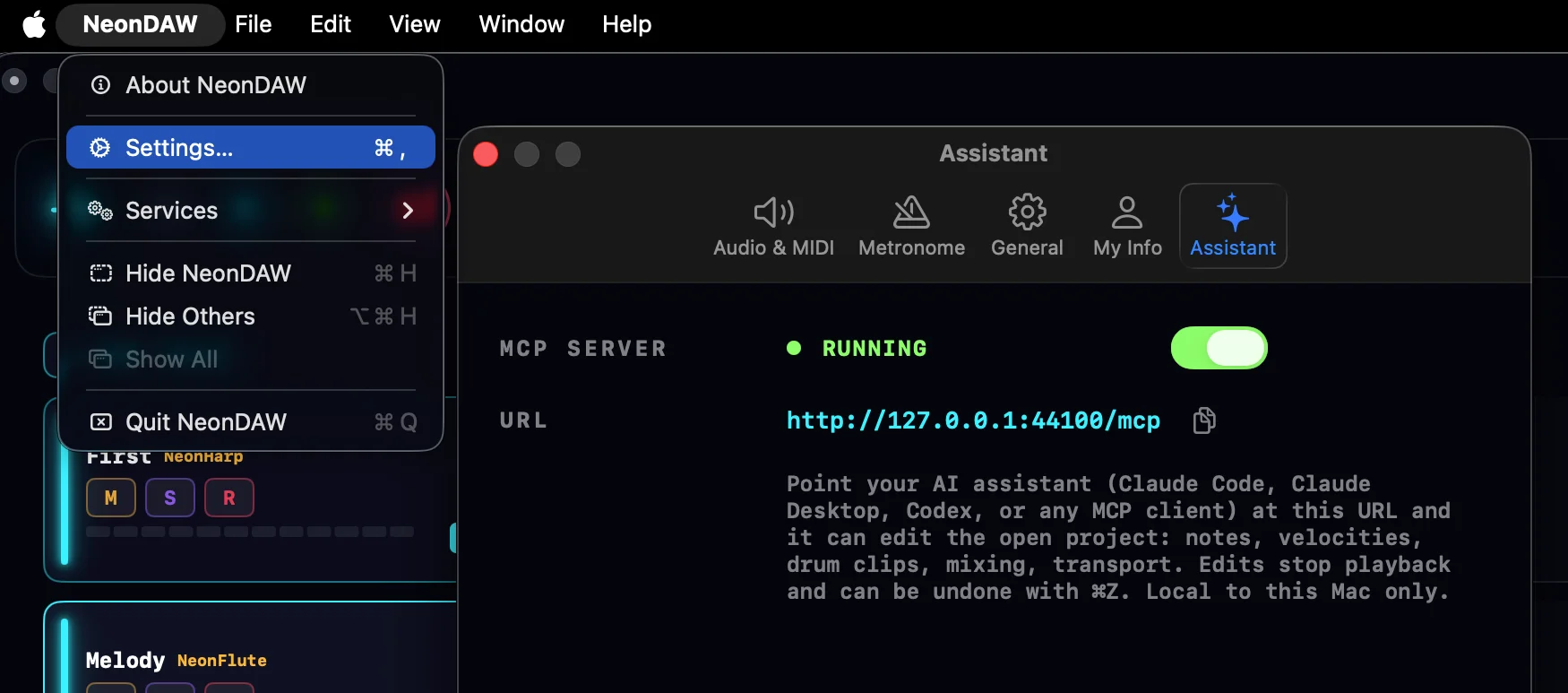Screen dimensions: 1568x693
Task: Open the Window menu
Action: 521,24
